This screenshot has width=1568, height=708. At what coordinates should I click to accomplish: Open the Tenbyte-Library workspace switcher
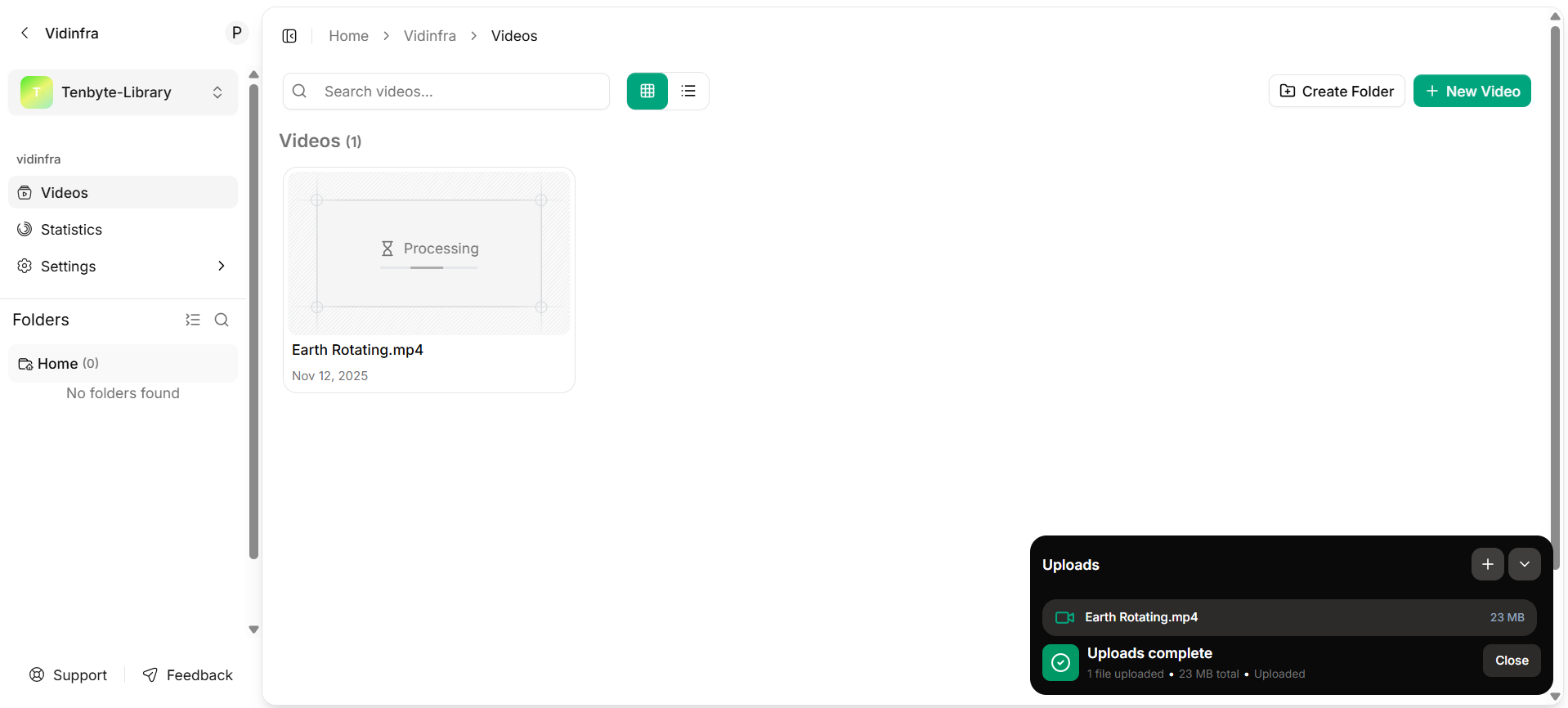click(x=123, y=92)
